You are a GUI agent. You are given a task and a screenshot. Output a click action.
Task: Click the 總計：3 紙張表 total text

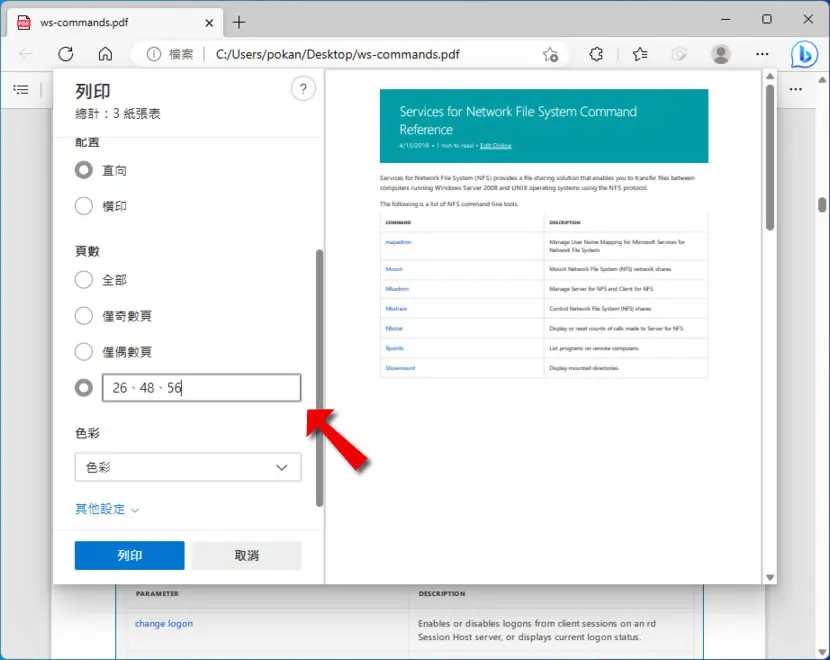118,114
